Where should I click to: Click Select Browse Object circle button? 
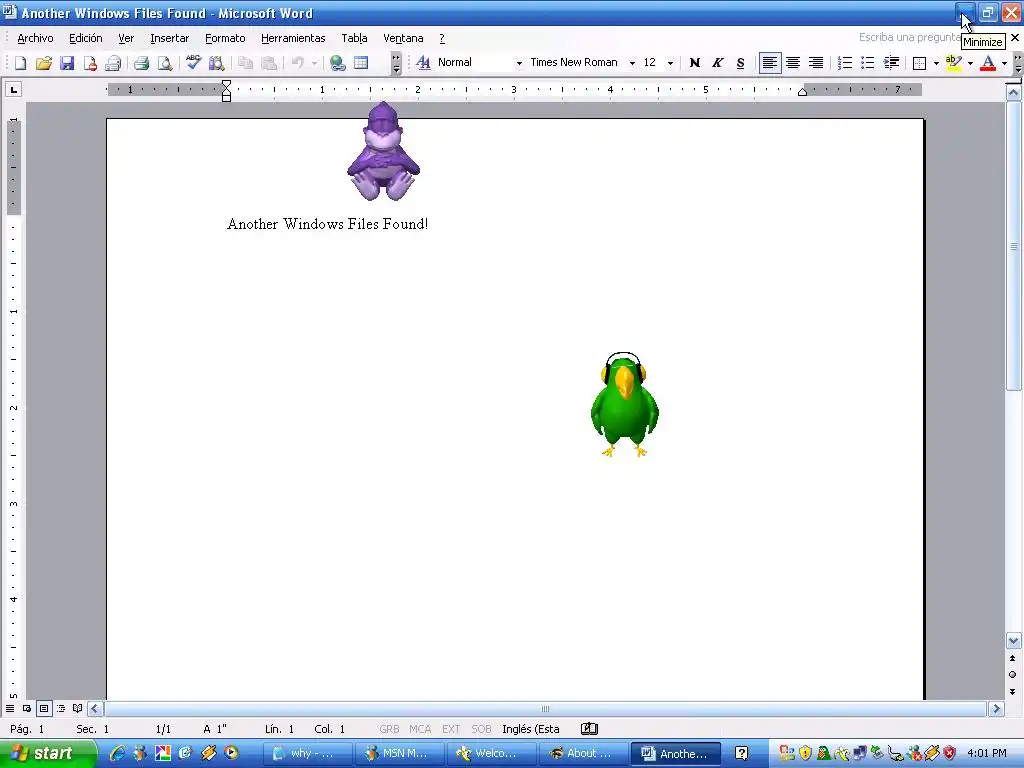[x=1012, y=675]
